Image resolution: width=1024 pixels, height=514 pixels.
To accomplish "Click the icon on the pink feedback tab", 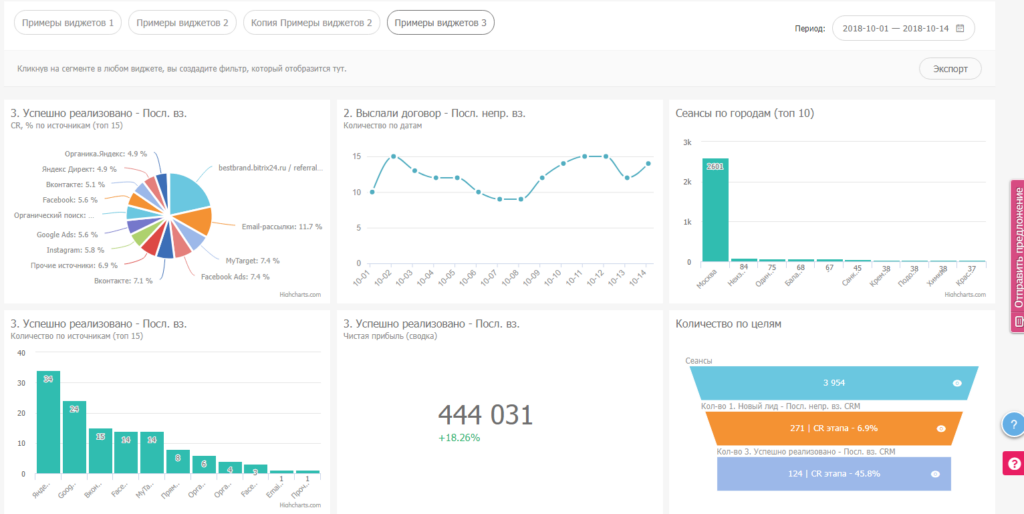I will [1018, 323].
